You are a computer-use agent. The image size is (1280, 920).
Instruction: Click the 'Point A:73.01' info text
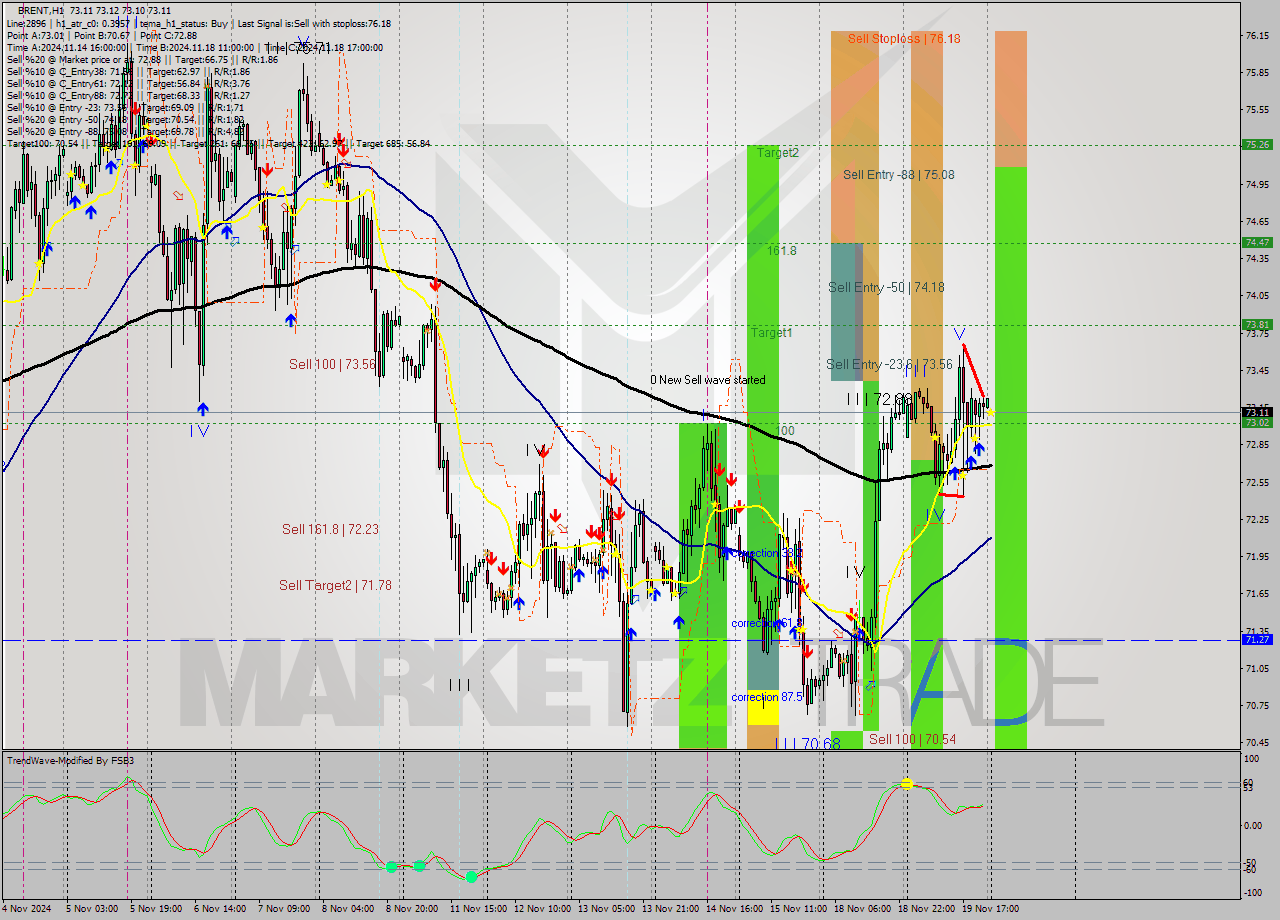coord(34,36)
